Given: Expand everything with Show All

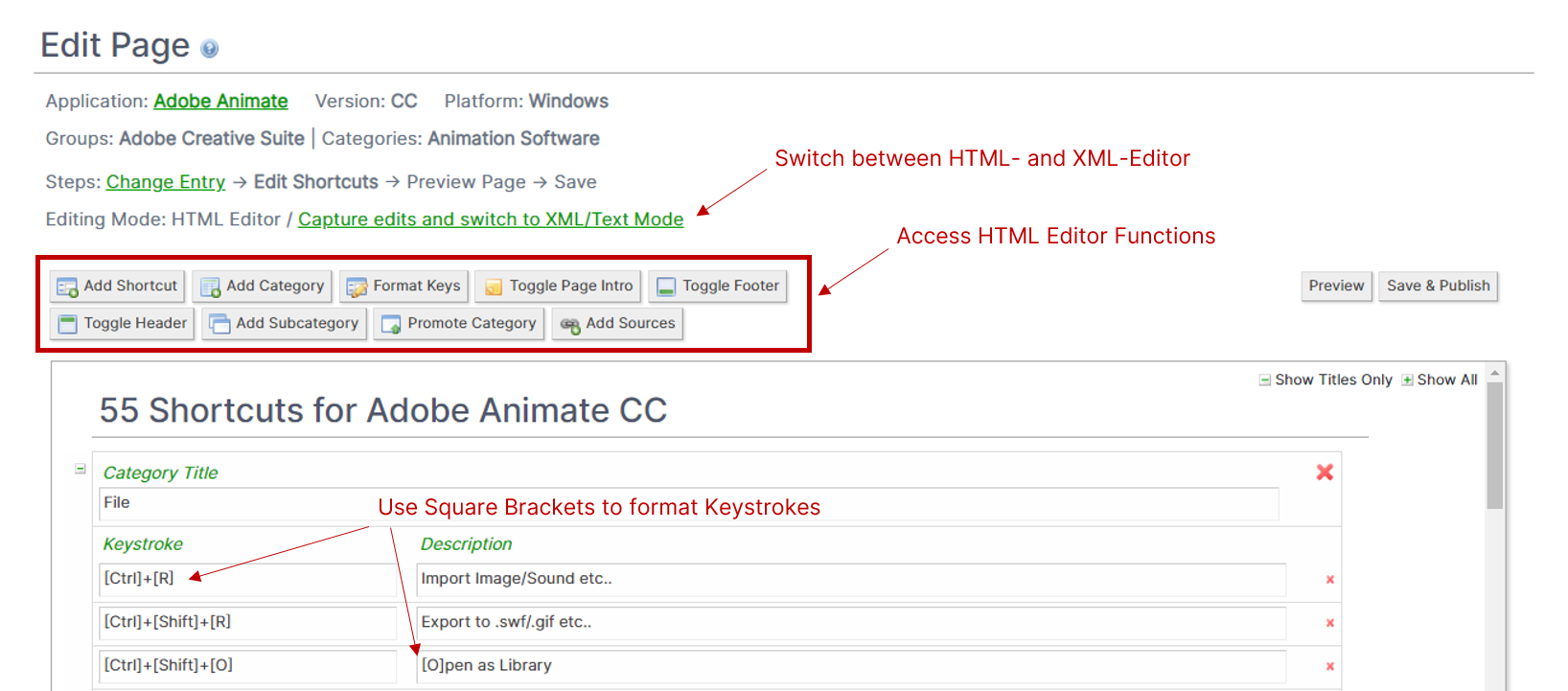Looking at the screenshot, I should pos(1440,380).
